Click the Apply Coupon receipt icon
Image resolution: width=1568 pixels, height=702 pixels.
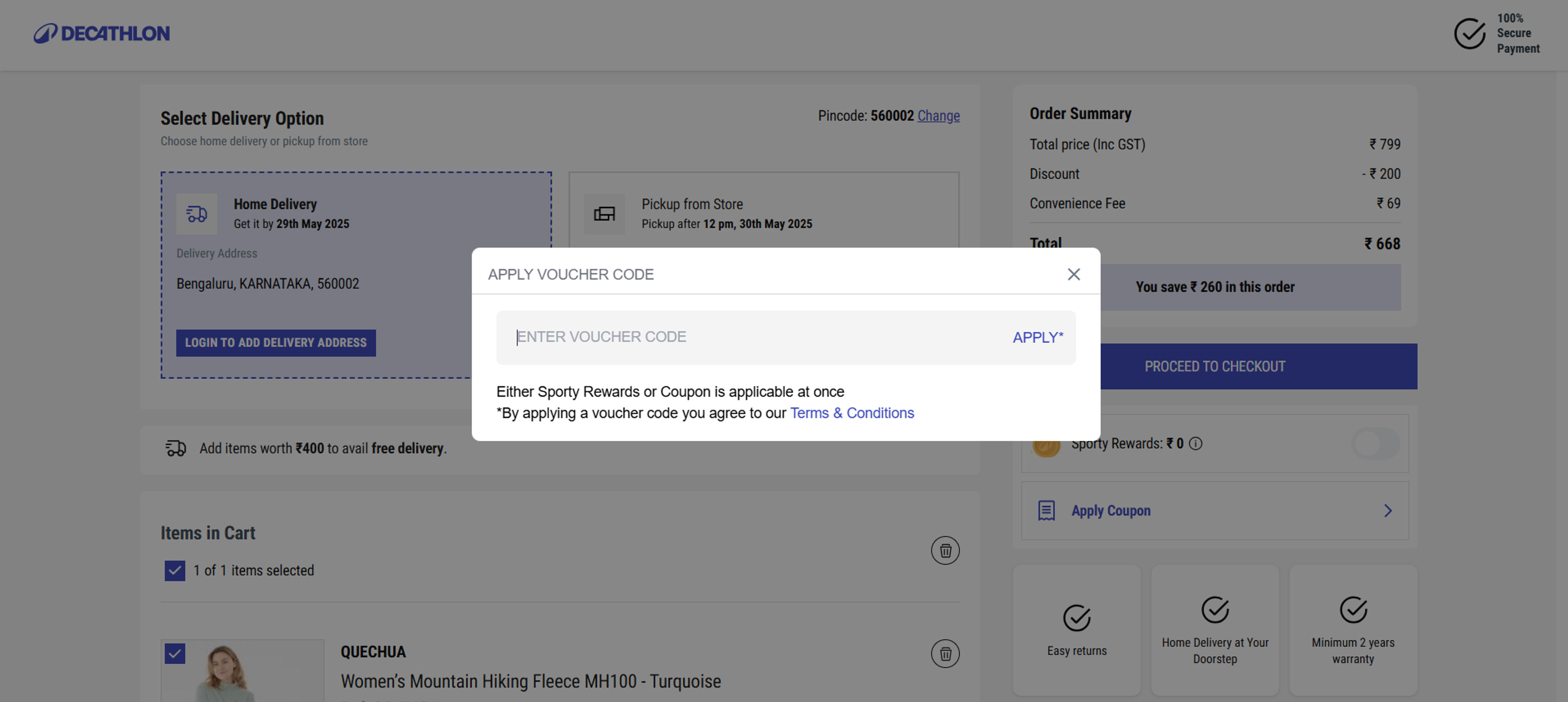point(1046,511)
